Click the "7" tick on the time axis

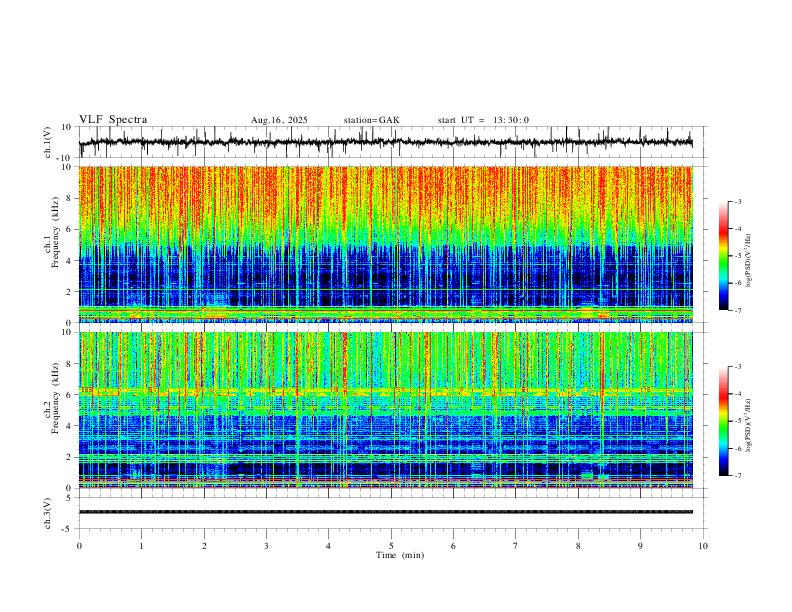[516, 546]
